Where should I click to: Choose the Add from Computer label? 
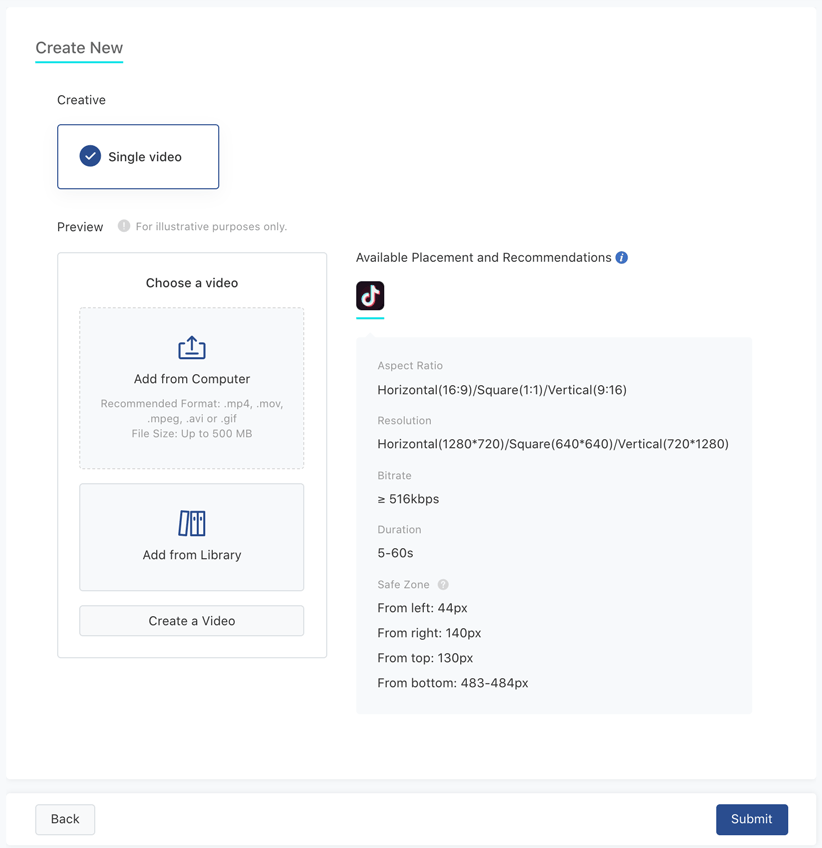click(x=192, y=379)
